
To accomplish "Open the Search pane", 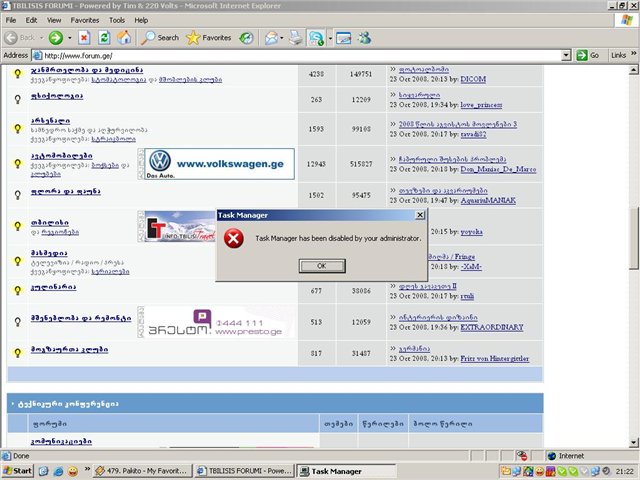I will coord(160,38).
